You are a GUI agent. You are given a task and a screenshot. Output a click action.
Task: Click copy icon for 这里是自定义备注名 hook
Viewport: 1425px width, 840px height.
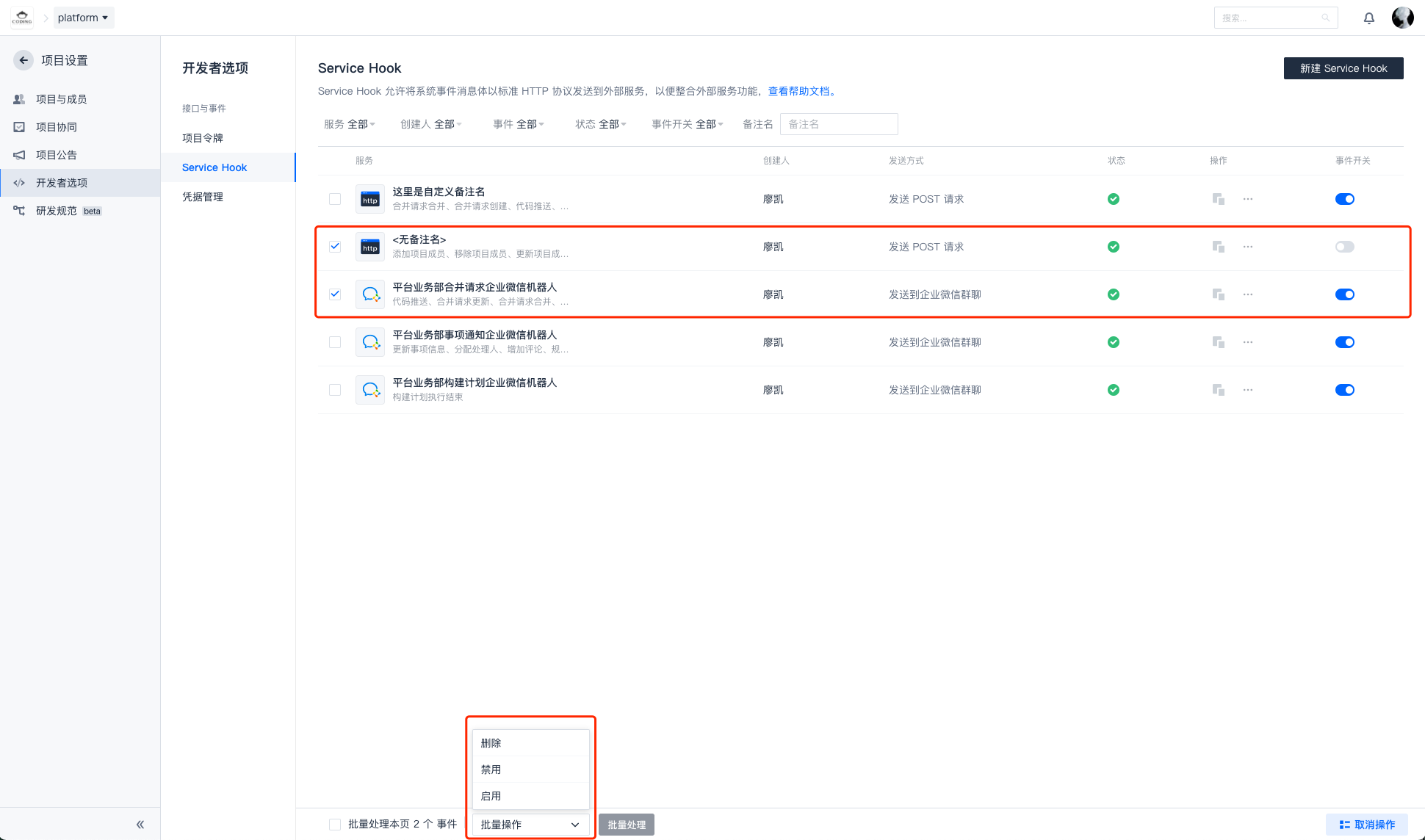pos(1218,199)
